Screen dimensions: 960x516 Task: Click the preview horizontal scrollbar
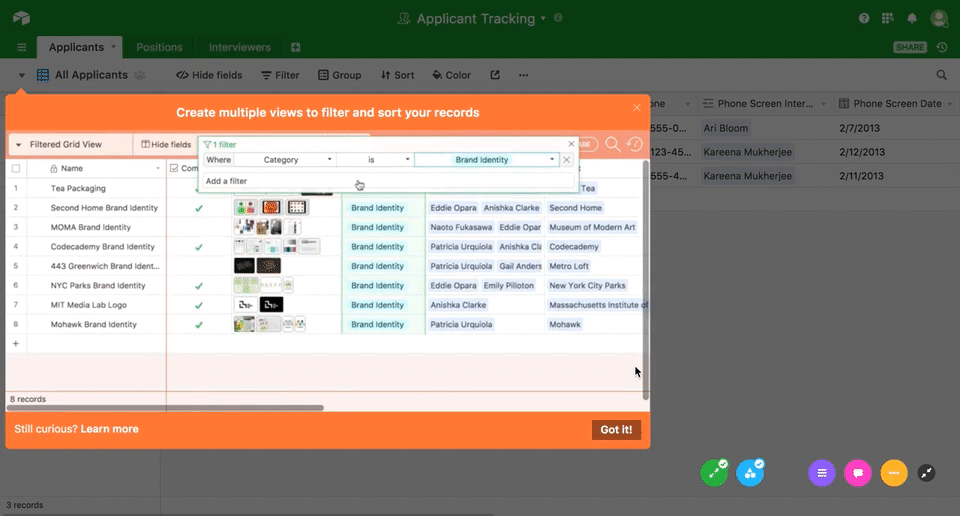click(165, 408)
